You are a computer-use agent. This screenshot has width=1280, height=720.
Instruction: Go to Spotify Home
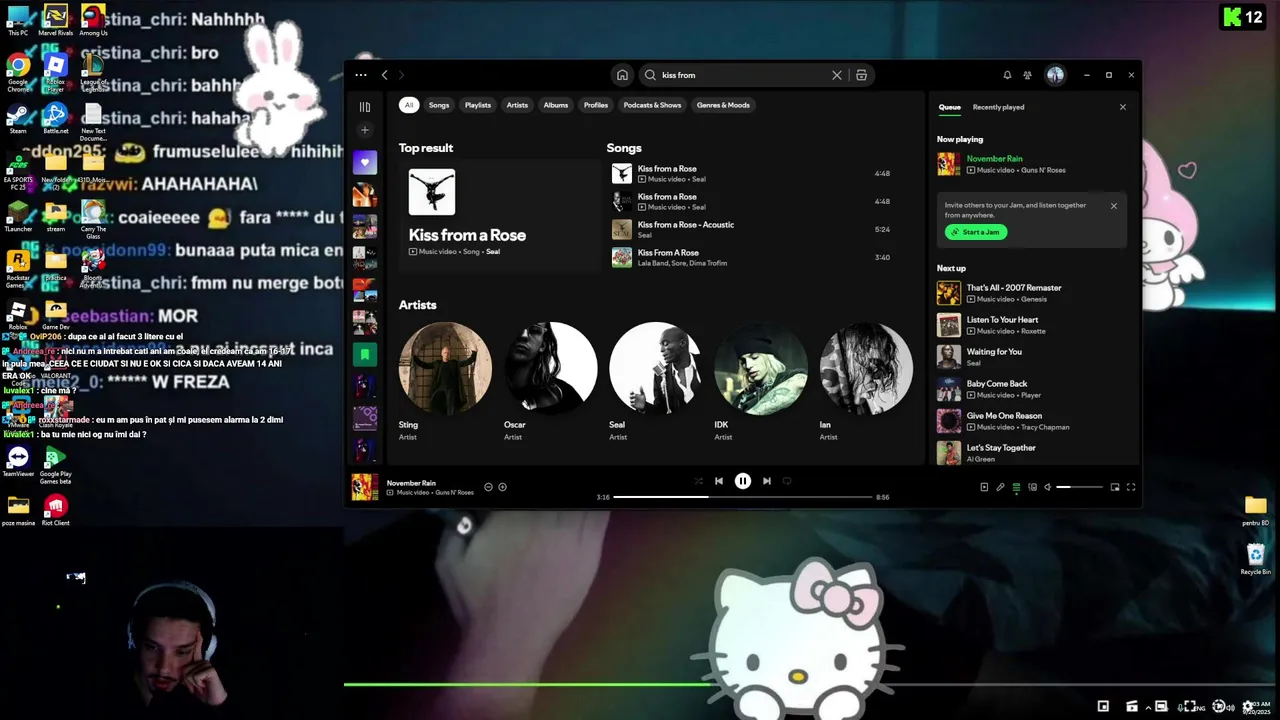(x=622, y=75)
